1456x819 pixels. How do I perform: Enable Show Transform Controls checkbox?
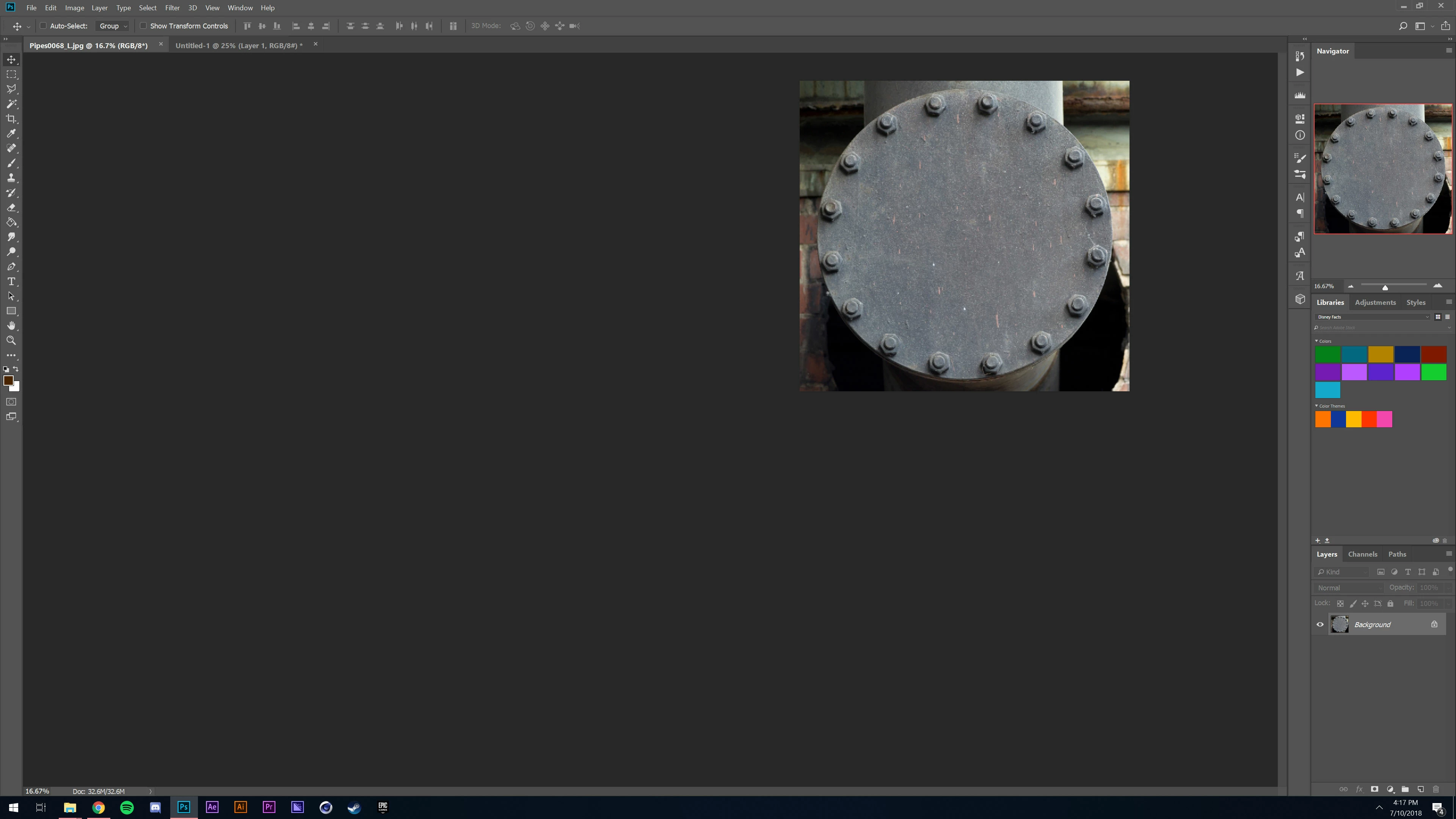(143, 25)
